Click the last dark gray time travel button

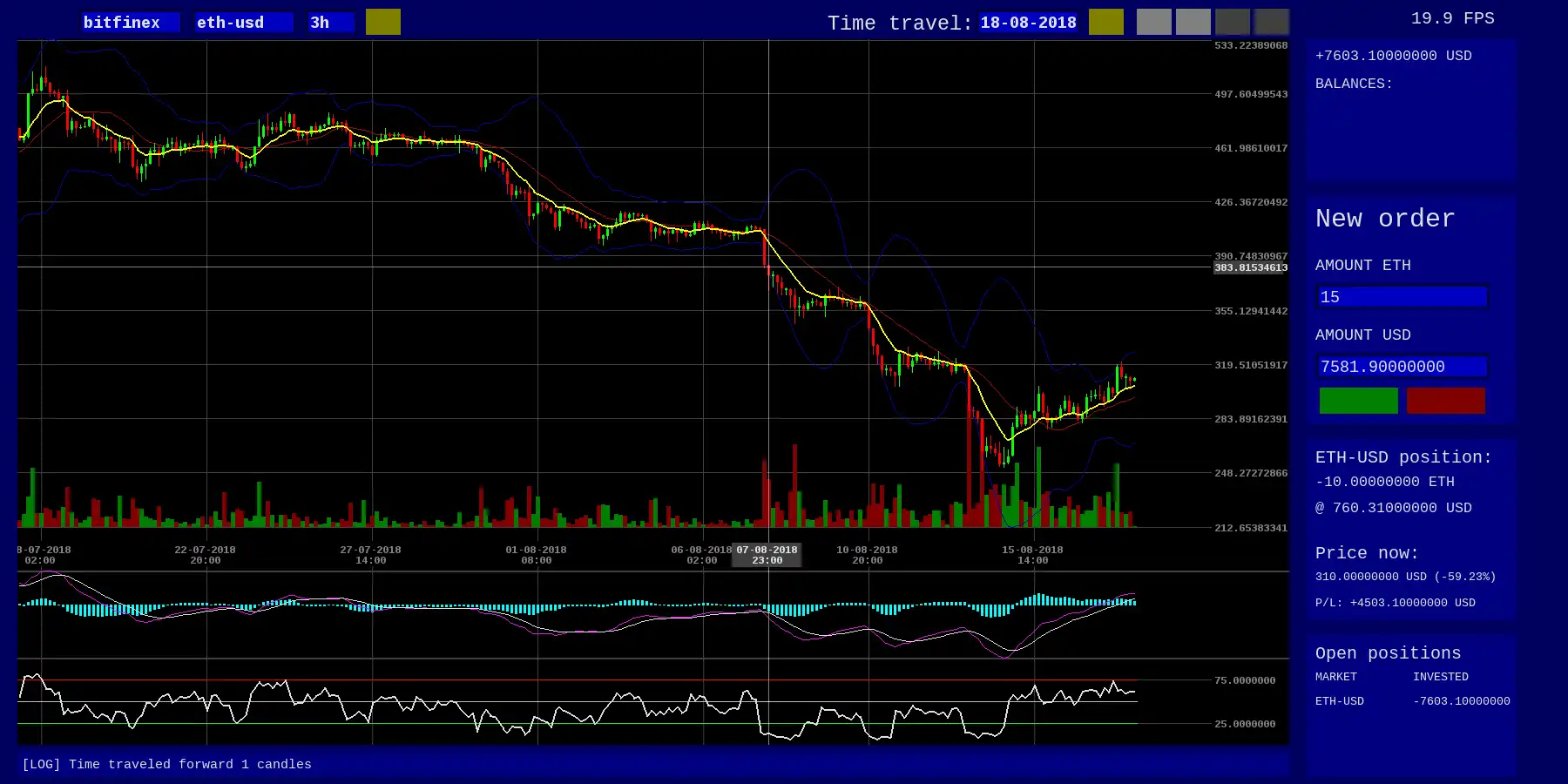(1272, 22)
